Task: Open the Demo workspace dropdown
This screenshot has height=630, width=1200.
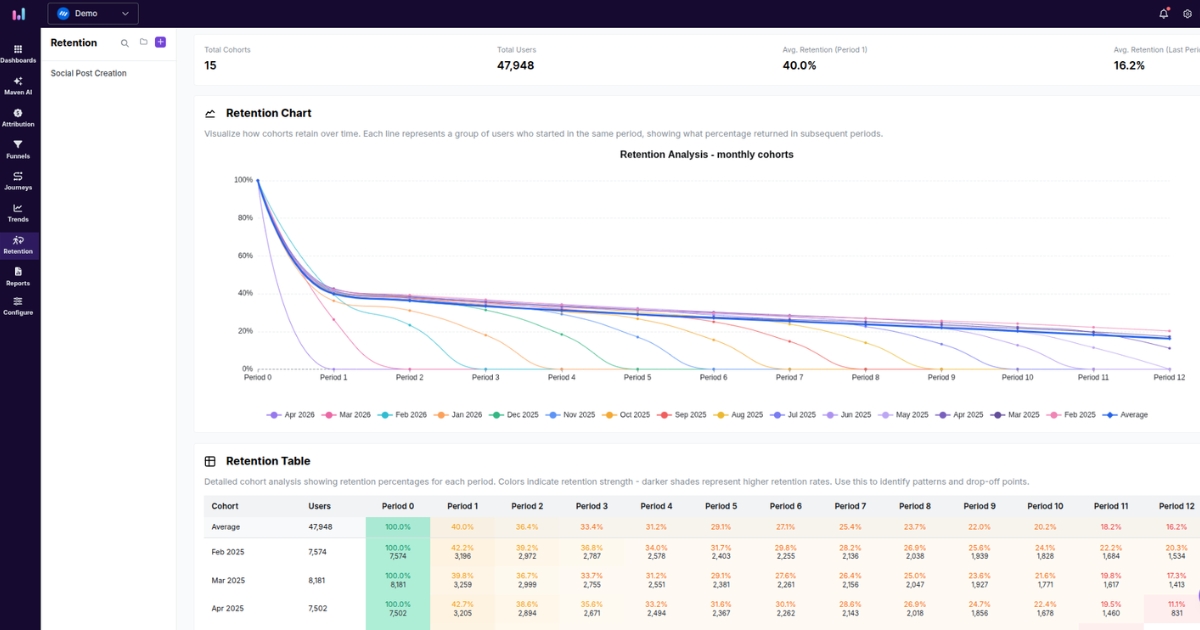Action: pos(93,14)
